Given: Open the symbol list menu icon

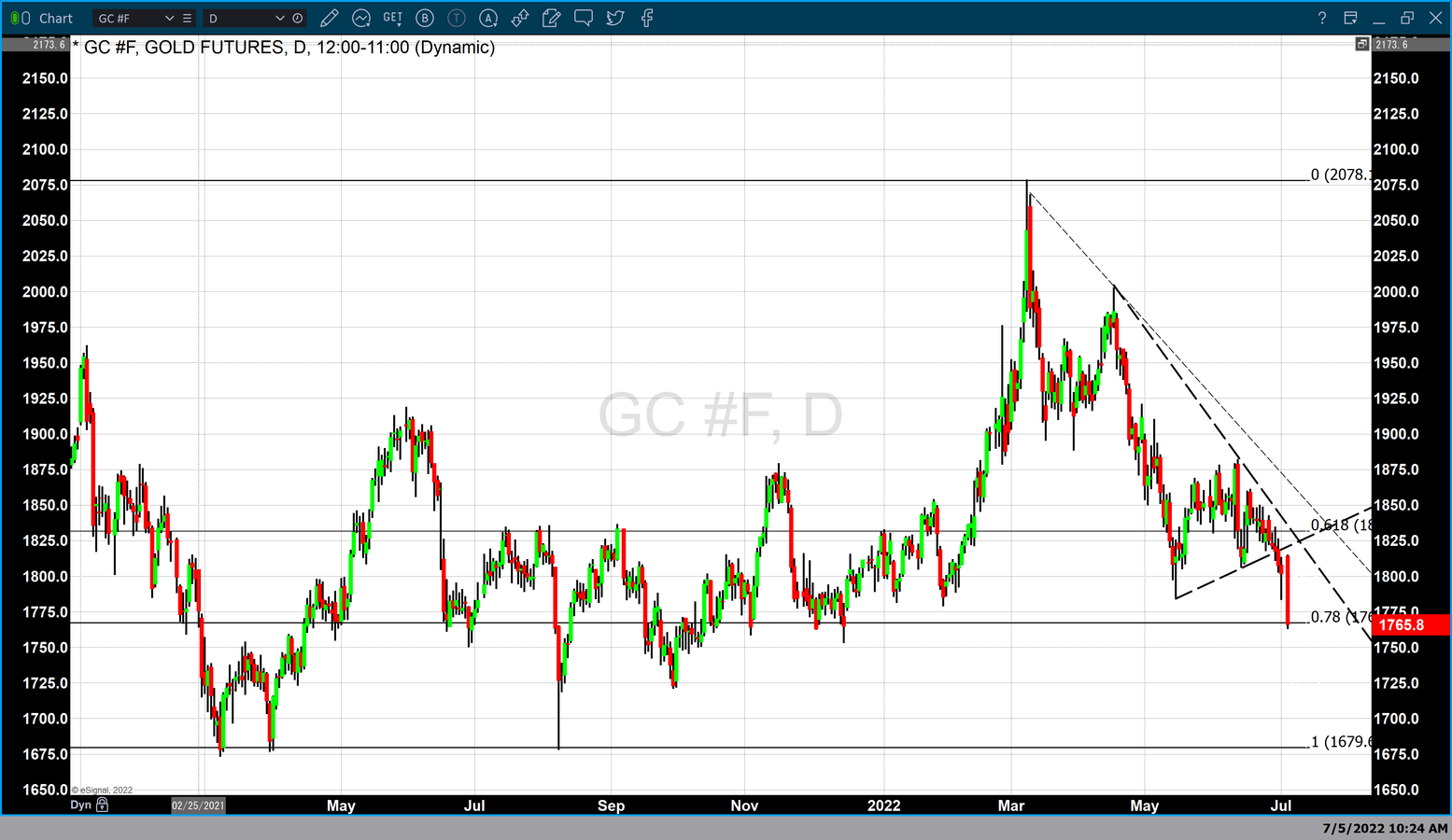Looking at the screenshot, I should [x=188, y=18].
